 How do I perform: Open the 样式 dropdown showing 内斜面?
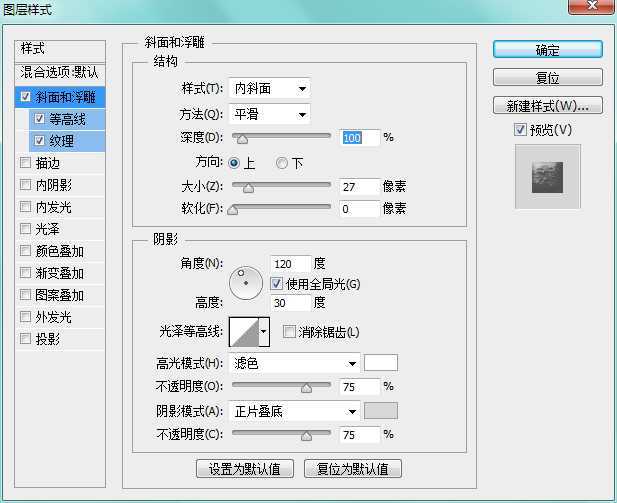coord(269,89)
